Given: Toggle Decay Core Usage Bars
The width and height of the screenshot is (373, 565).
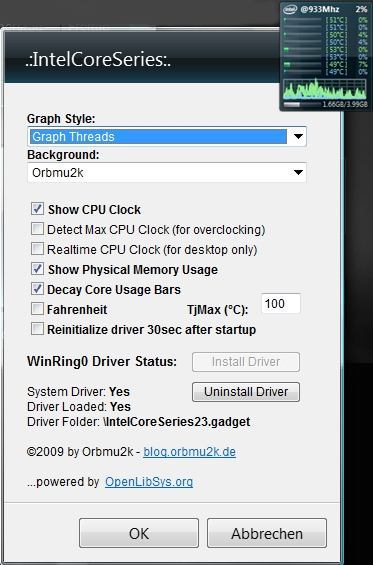Looking at the screenshot, I should [37, 289].
